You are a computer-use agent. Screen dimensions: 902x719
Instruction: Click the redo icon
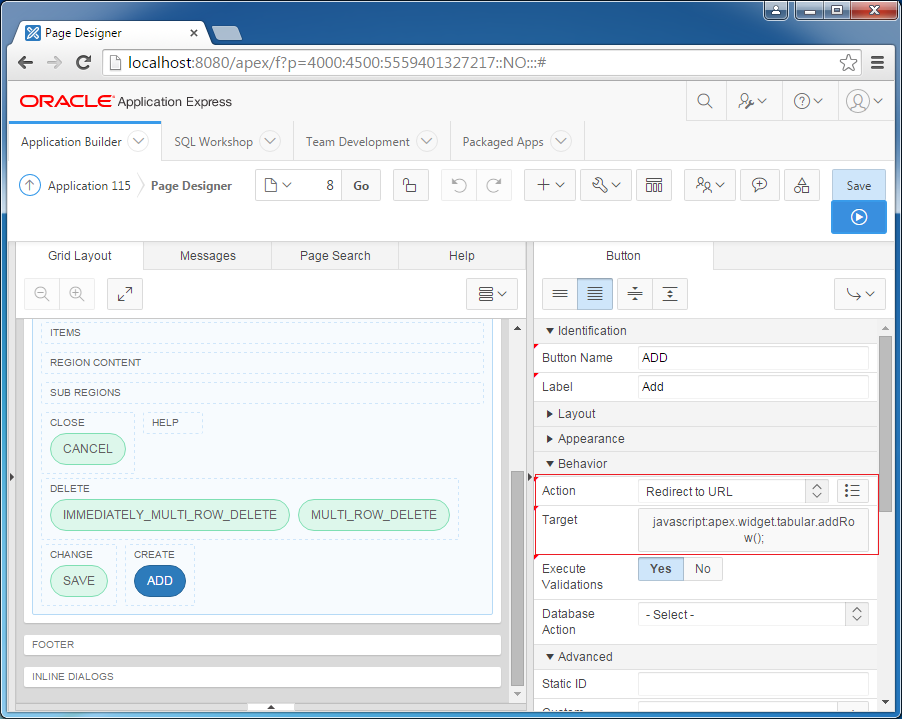tap(494, 185)
